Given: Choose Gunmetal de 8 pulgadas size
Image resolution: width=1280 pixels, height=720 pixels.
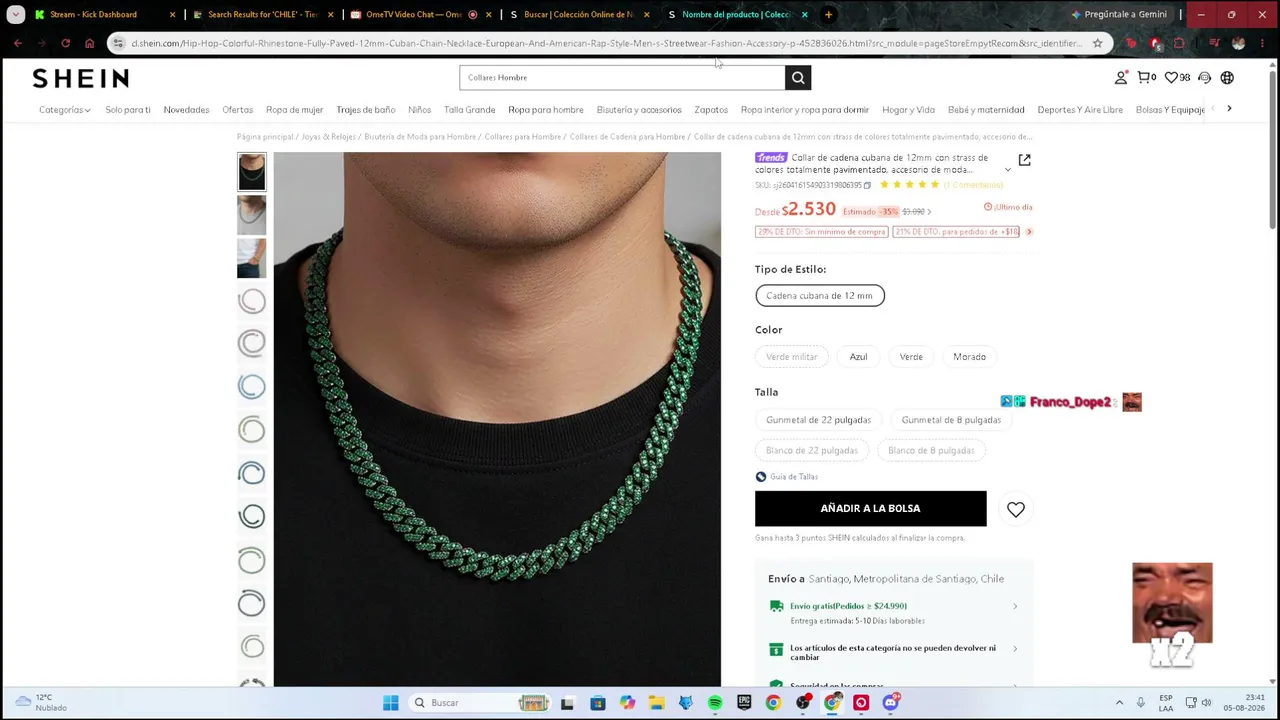Looking at the screenshot, I should [951, 420].
